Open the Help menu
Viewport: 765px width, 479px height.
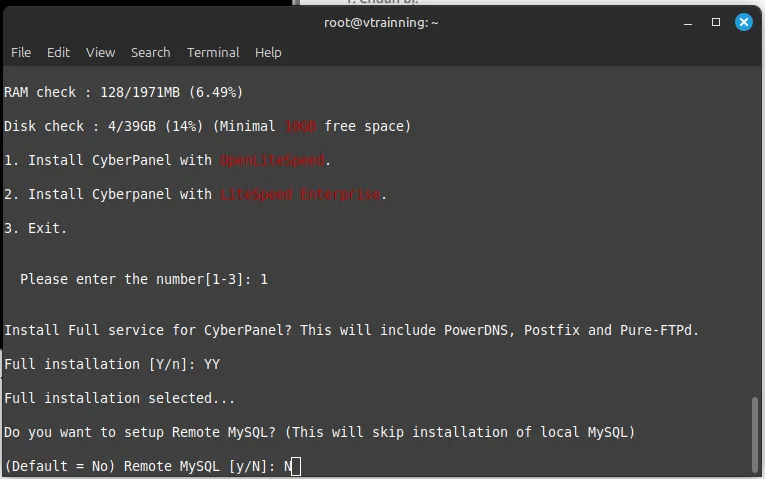268,52
